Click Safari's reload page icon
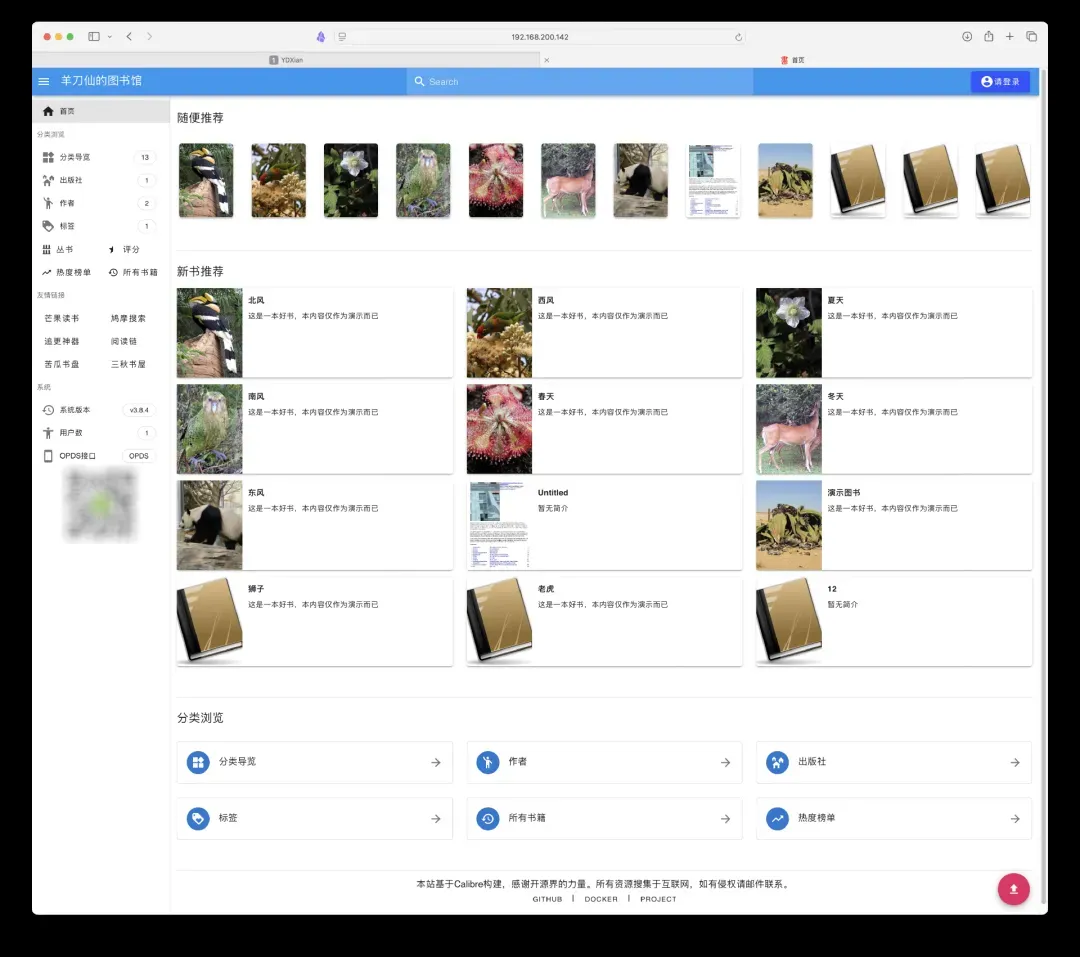Viewport: 1080px width, 957px height. (738, 37)
